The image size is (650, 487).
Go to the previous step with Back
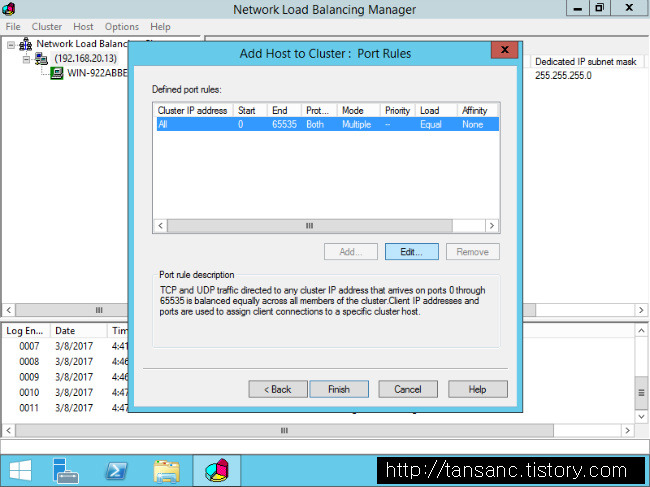click(x=278, y=389)
